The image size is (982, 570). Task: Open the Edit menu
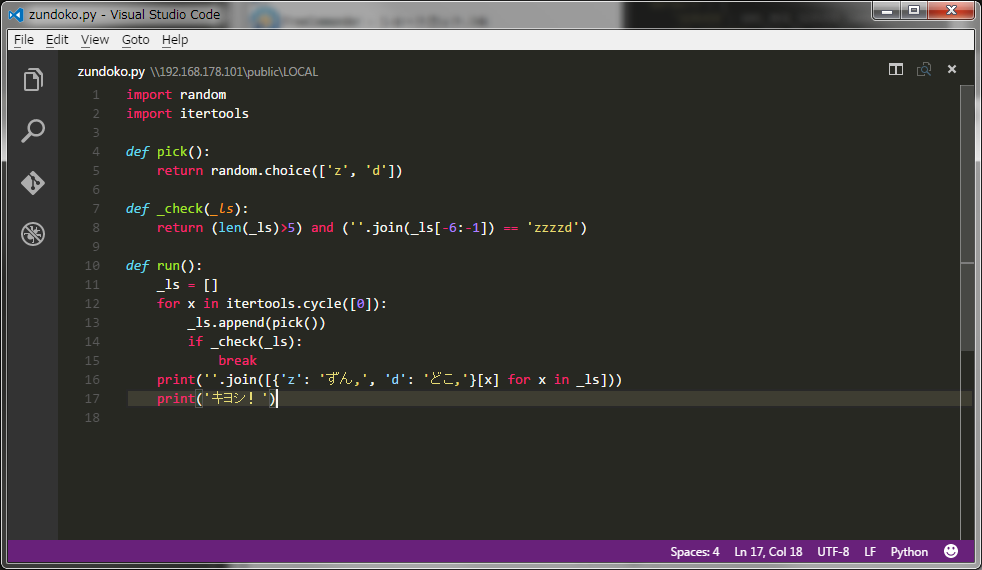pyautogui.click(x=57, y=39)
